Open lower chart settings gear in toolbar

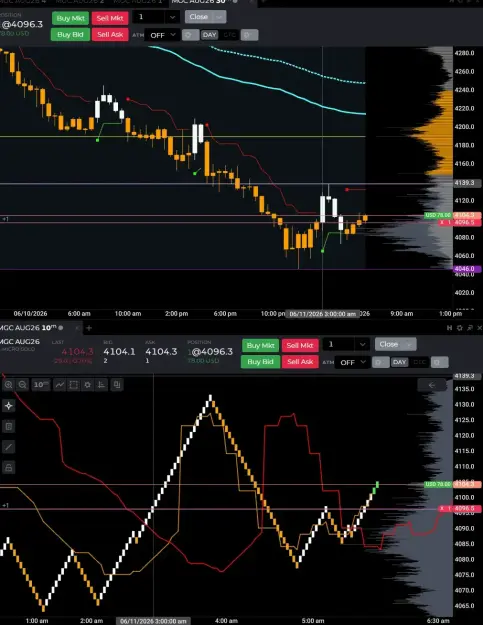(88, 385)
